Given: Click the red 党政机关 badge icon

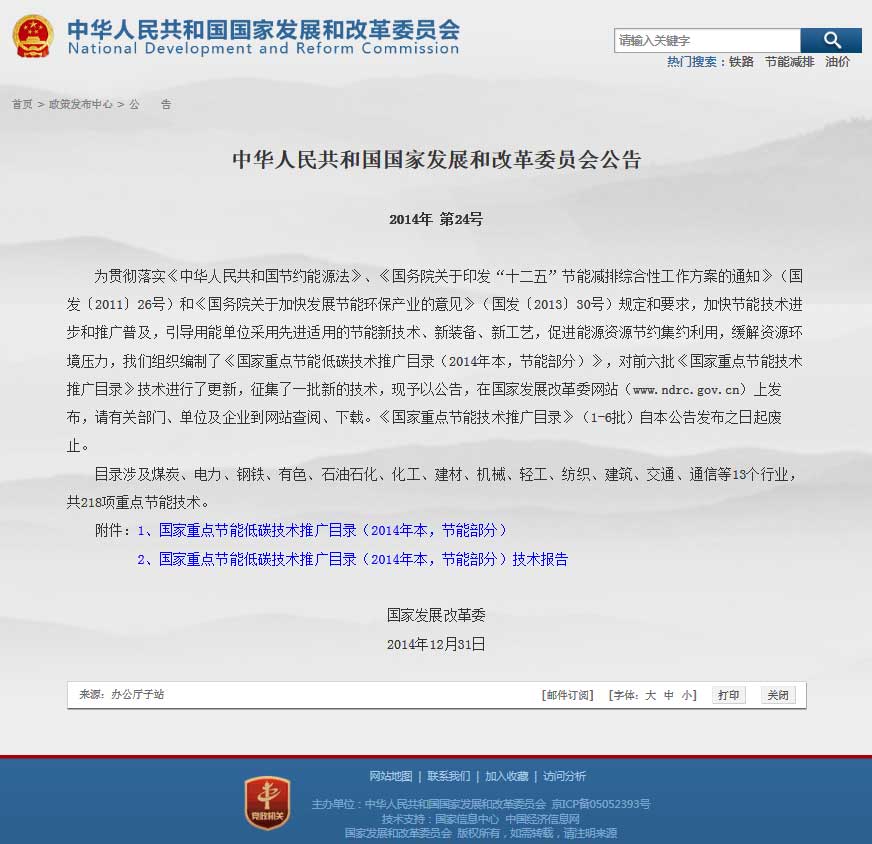Looking at the screenshot, I should pyautogui.click(x=267, y=803).
